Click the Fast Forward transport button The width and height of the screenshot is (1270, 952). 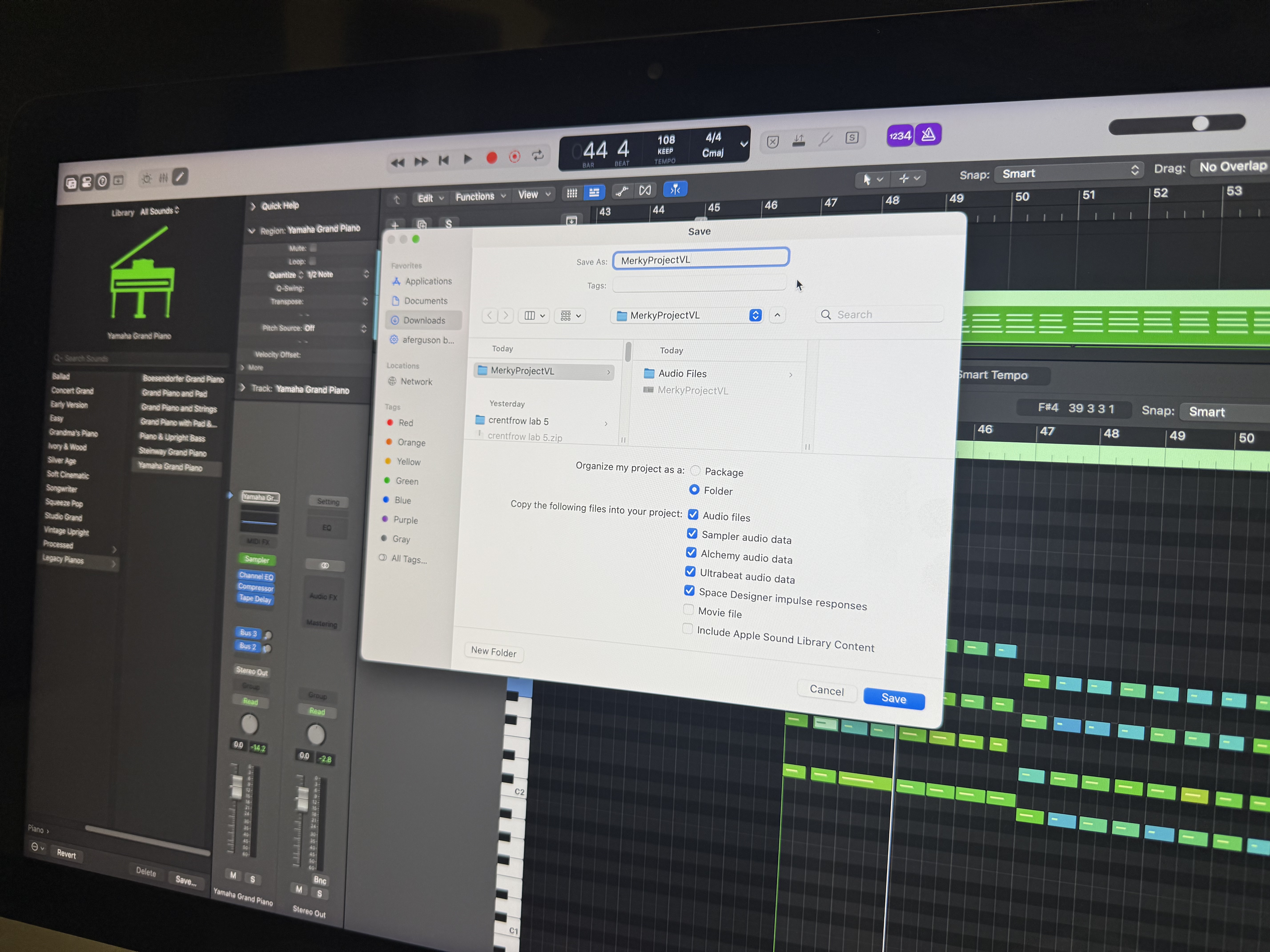click(x=421, y=162)
